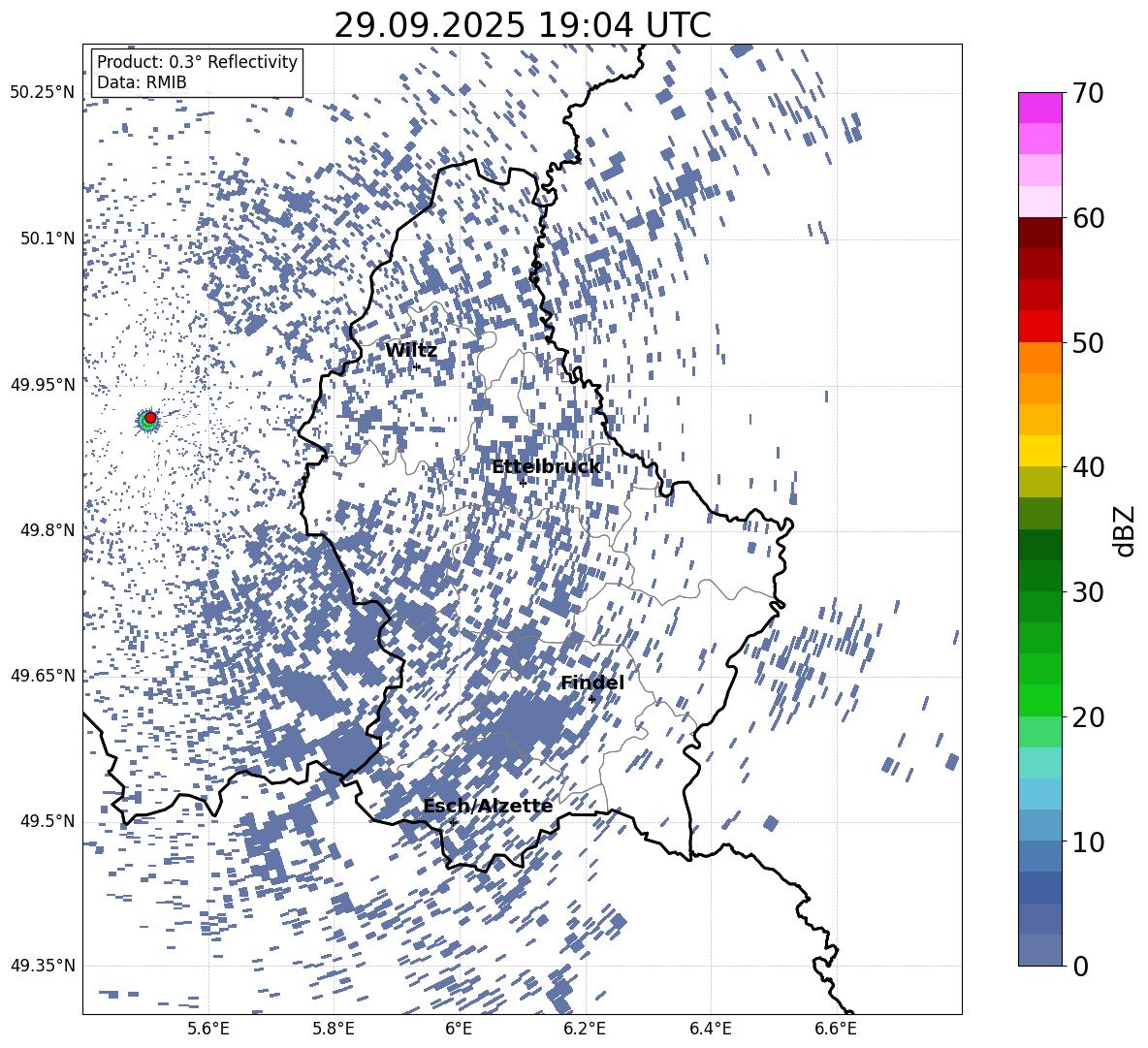Image resolution: width=1148 pixels, height=1048 pixels.
Task: Click the Findel station cross marker
Action: point(591,699)
